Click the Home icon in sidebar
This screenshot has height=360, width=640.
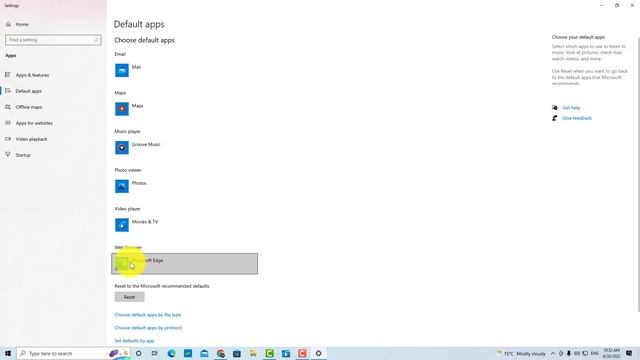point(8,24)
